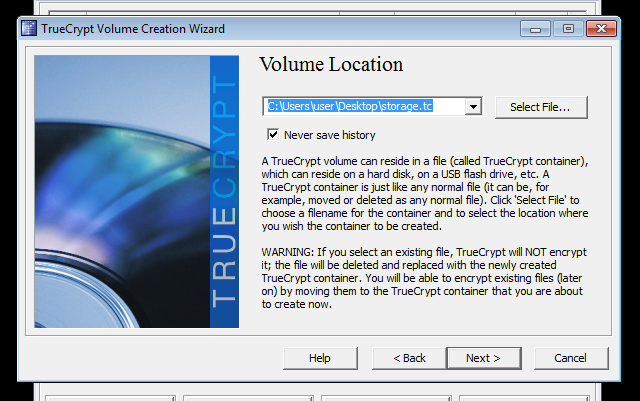Click the 'Never save history' label text
The width and height of the screenshot is (640, 401).
(329, 135)
